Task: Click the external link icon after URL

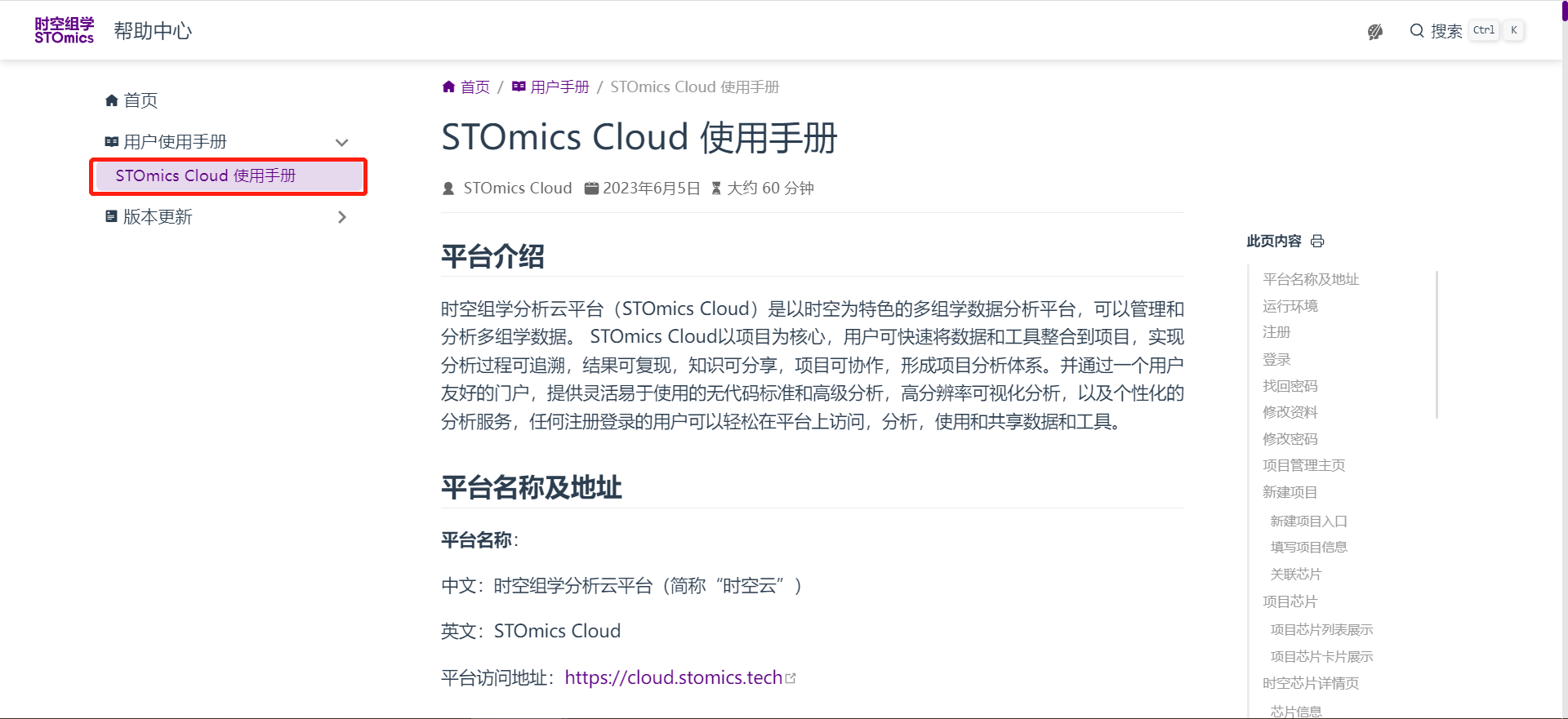Action: pos(791,677)
